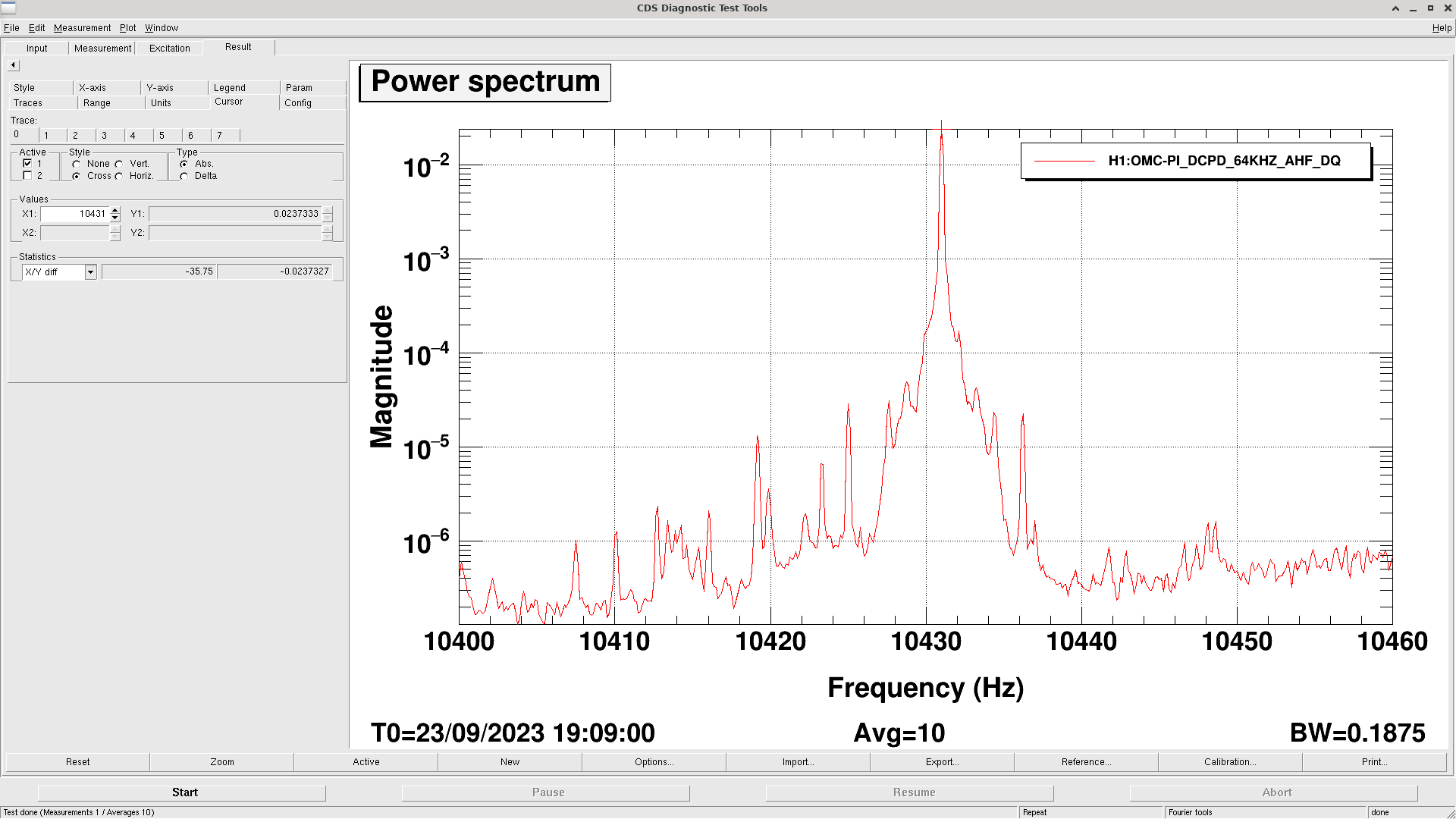Select Vert. cursor style
1456x819 pixels.
pos(119,164)
